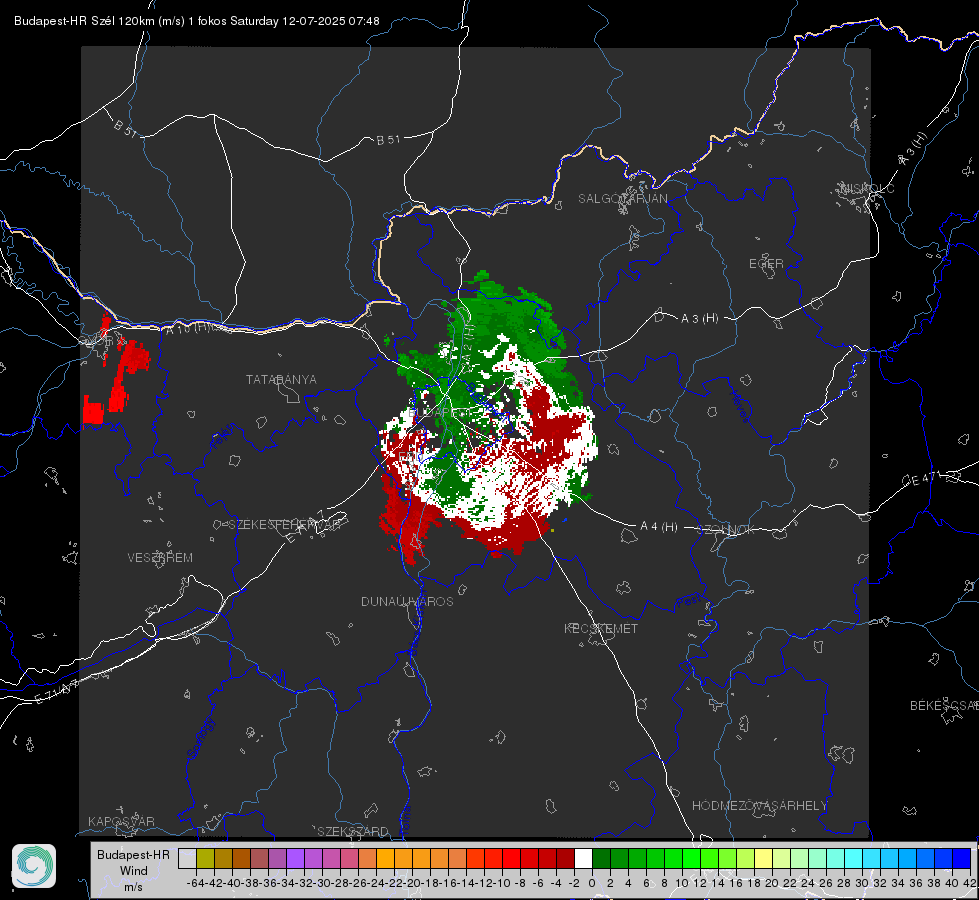Click the horizontal A 3 (H) label west of Eger

pyautogui.click(x=699, y=319)
